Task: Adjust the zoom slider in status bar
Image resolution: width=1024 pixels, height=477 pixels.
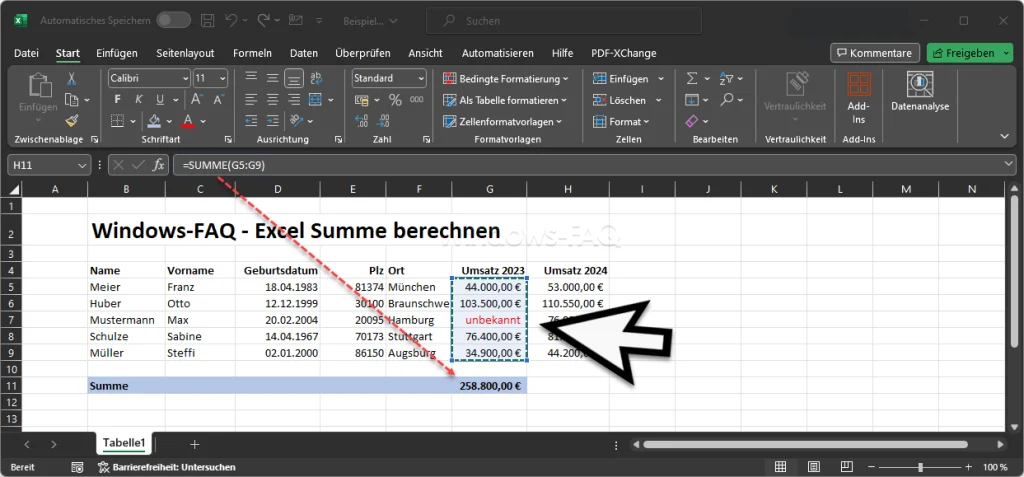Action: 920,467
